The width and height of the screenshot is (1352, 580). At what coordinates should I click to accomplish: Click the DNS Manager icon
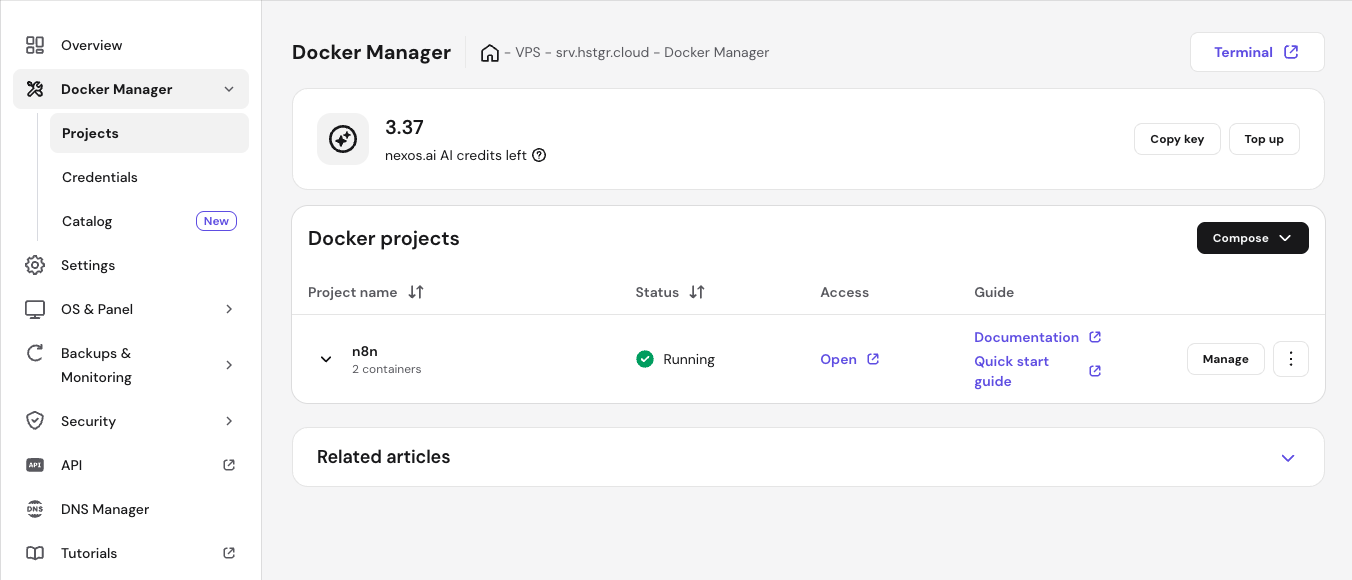(35, 509)
